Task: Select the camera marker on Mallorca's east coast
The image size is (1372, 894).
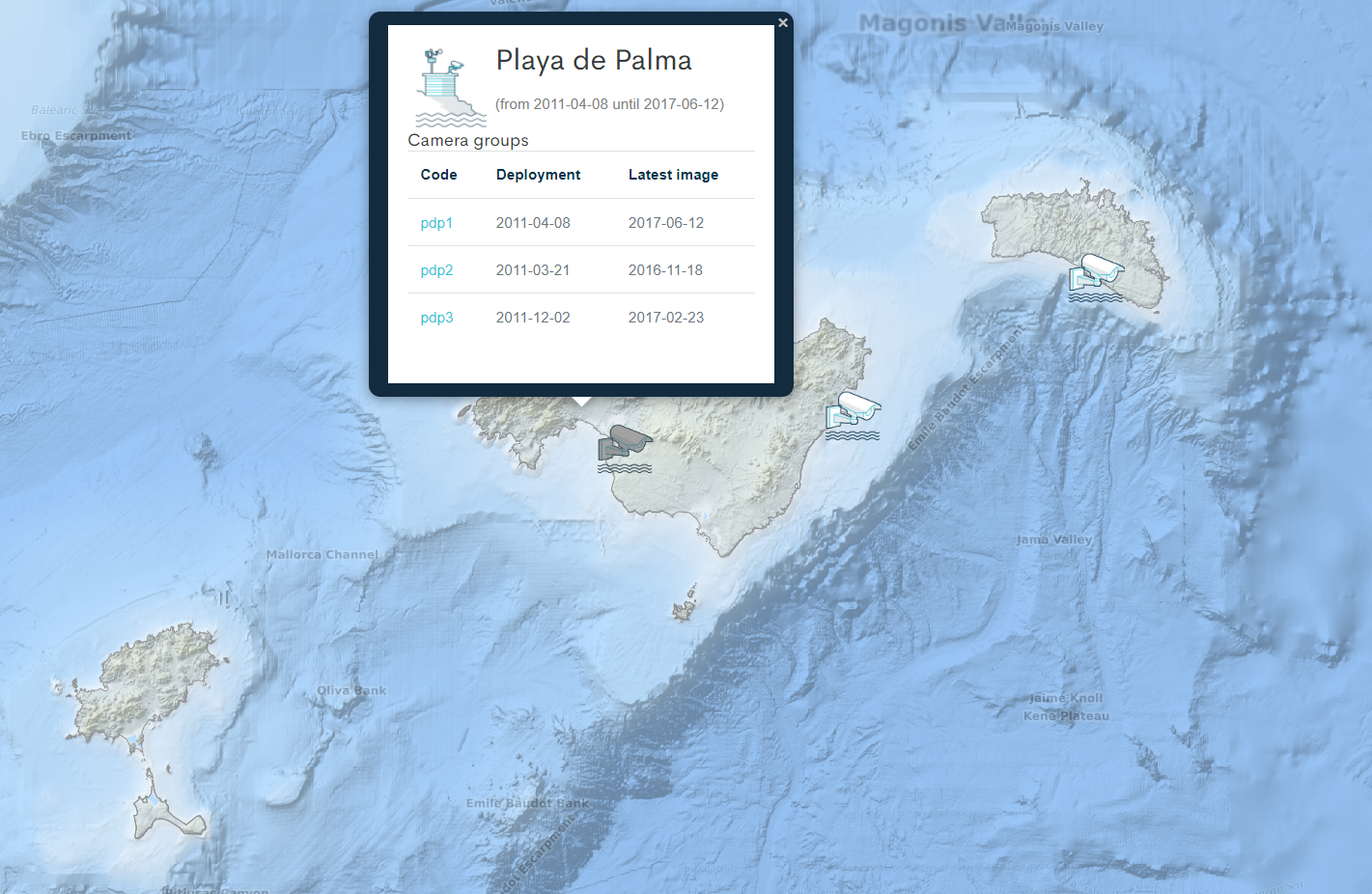Action: pos(853,415)
